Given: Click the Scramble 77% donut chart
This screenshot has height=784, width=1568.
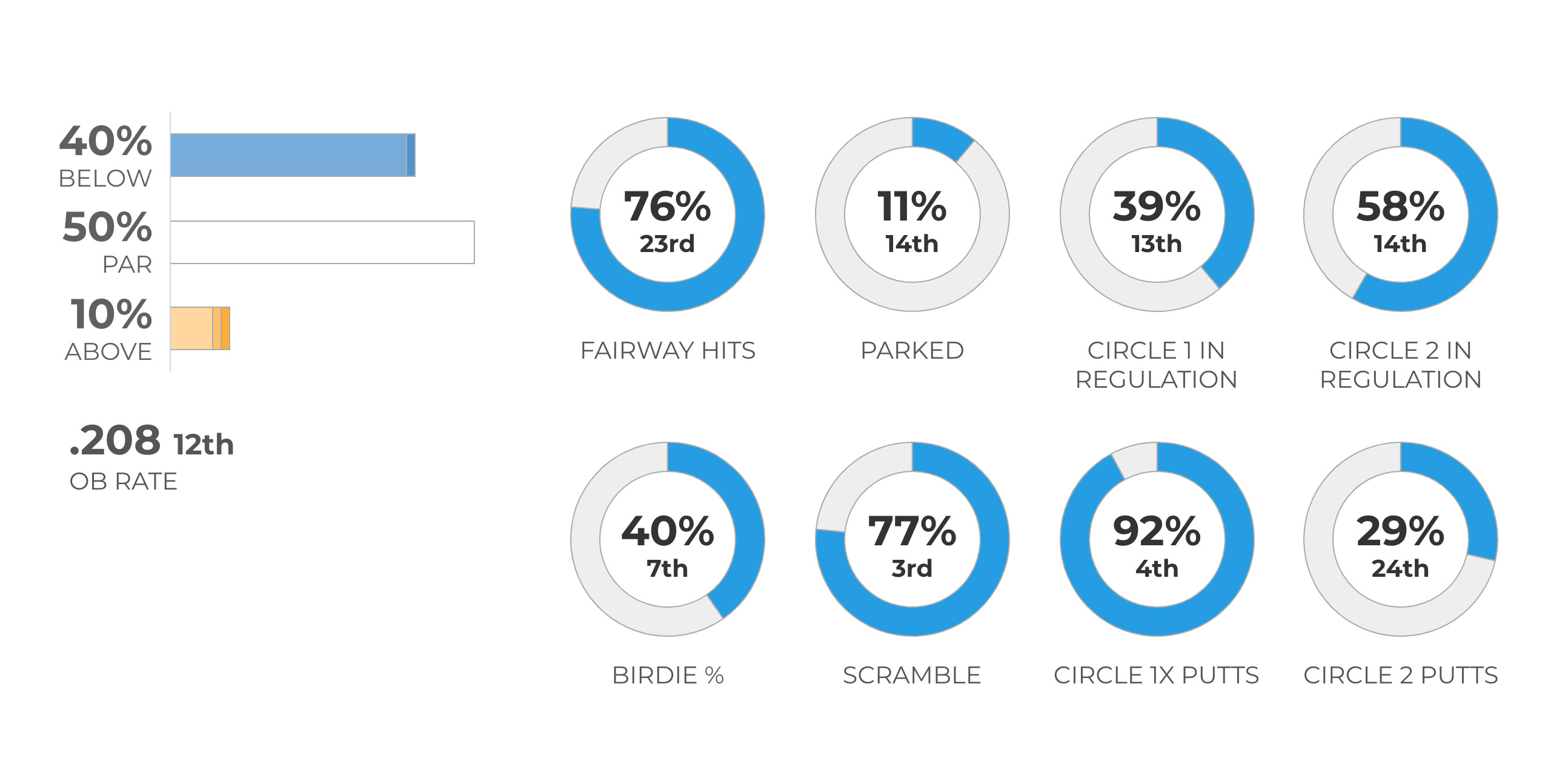Looking at the screenshot, I should [x=912, y=539].
